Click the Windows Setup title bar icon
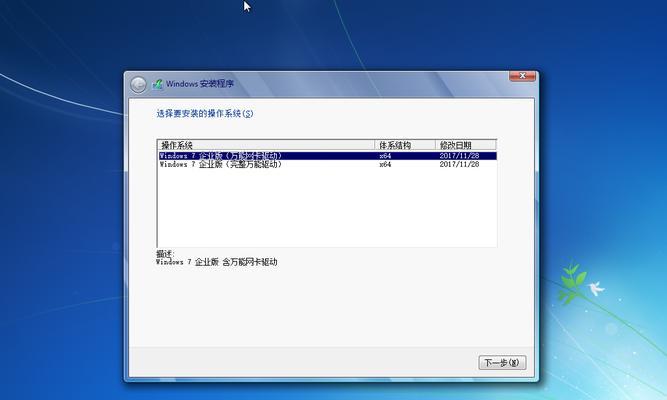Viewport: 667px width, 400px height. (157, 84)
